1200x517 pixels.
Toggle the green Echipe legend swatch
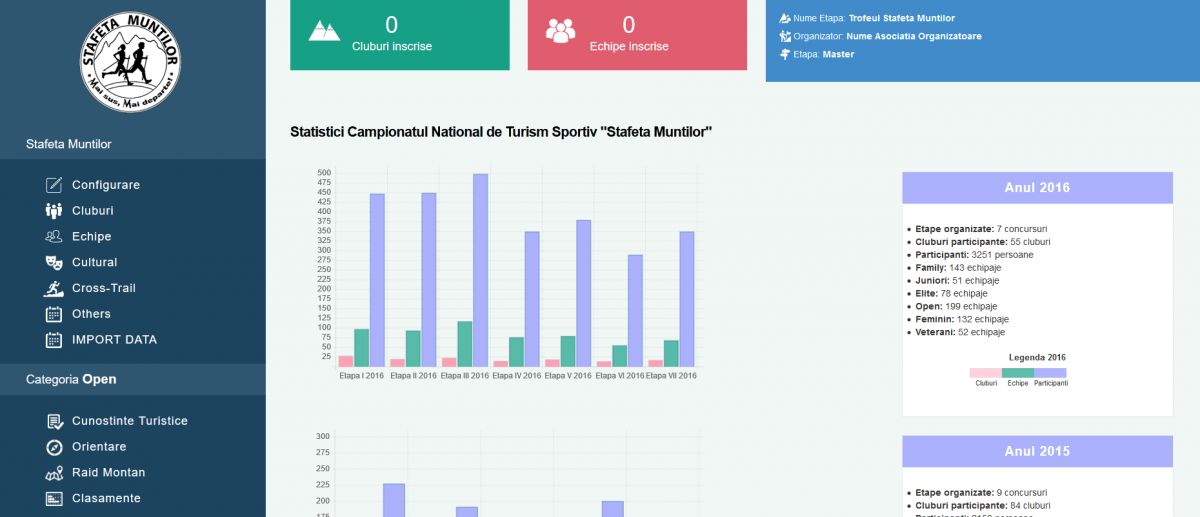coord(1018,373)
